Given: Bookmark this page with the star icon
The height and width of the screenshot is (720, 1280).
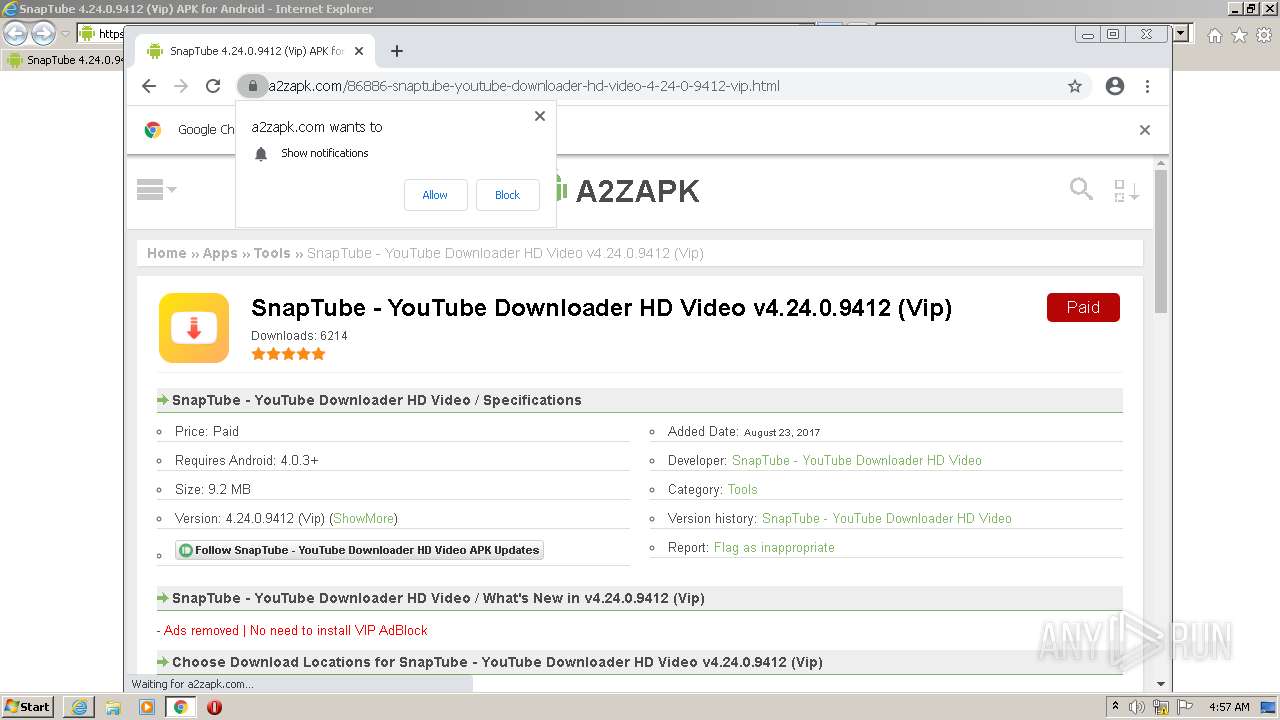Looking at the screenshot, I should [1075, 86].
